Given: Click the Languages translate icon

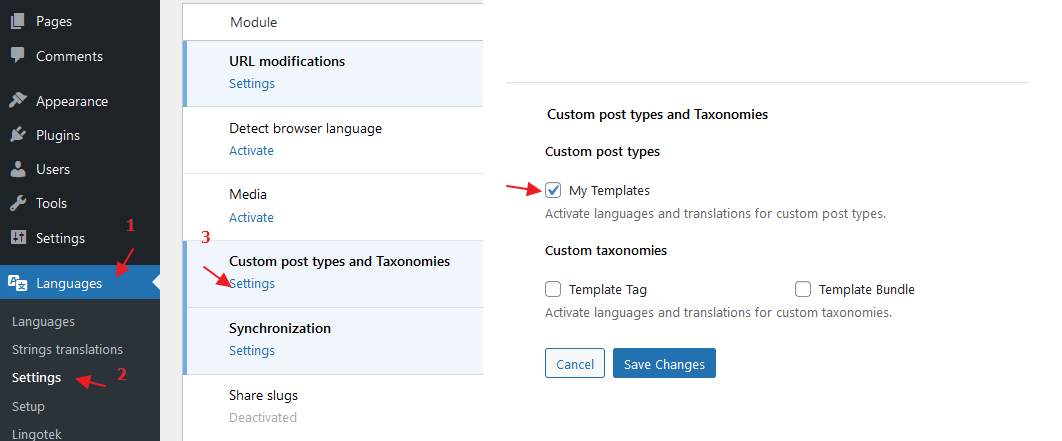Looking at the screenshot, I should [18, 283].
